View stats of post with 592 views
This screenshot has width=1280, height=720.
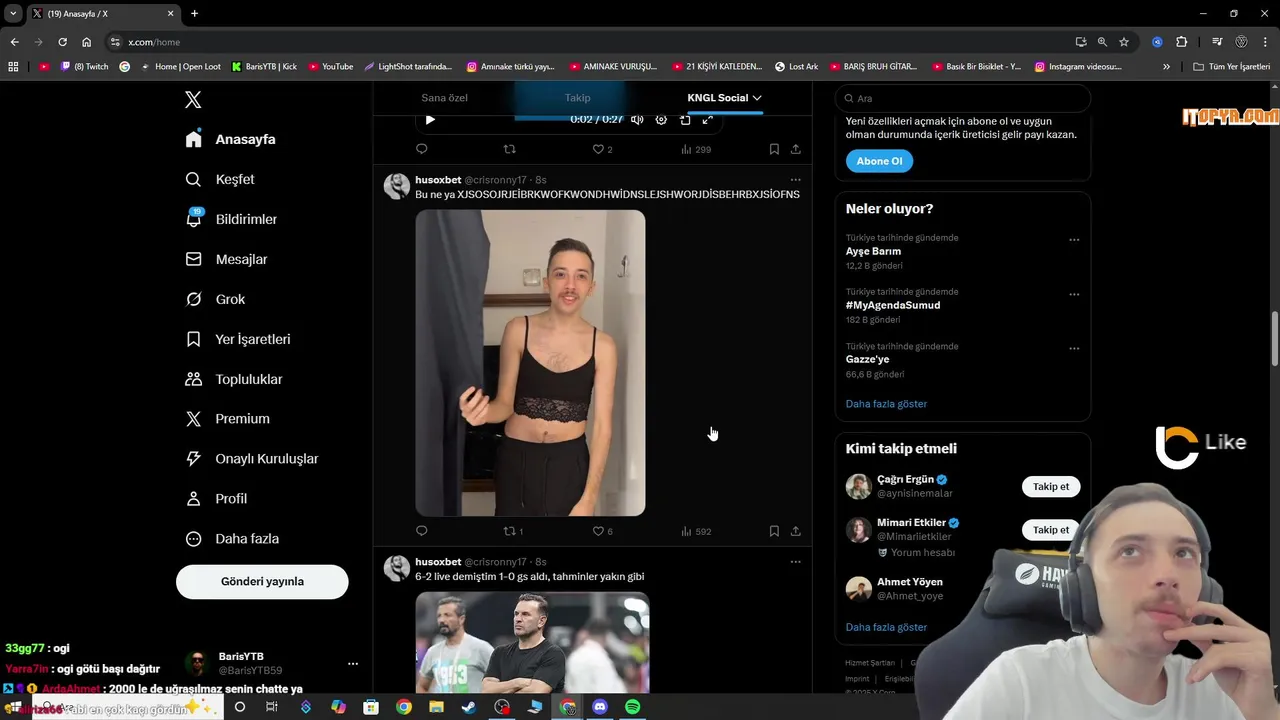coord(695,531)
